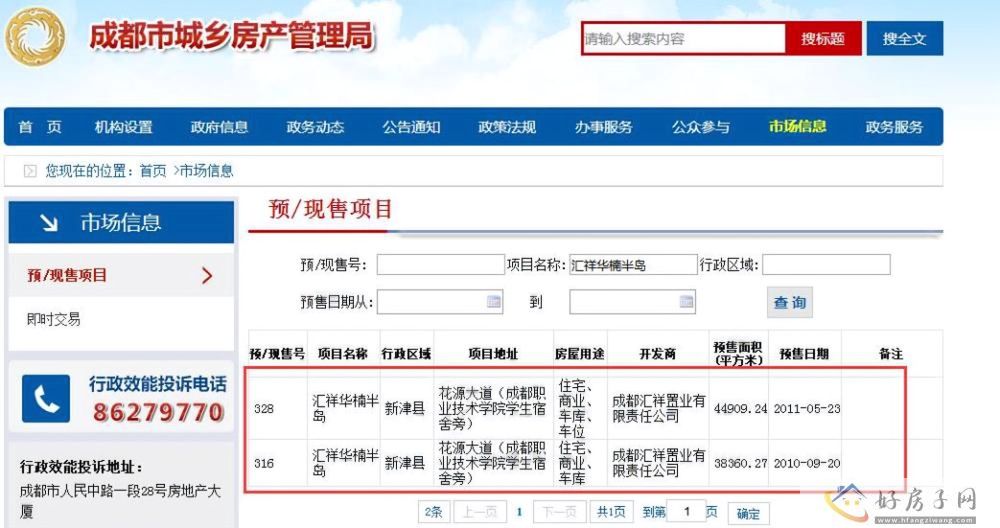This screenshot has height=528, width=1000.
Task: Click the breadcrumb location icon
Action: pos(30,171)
